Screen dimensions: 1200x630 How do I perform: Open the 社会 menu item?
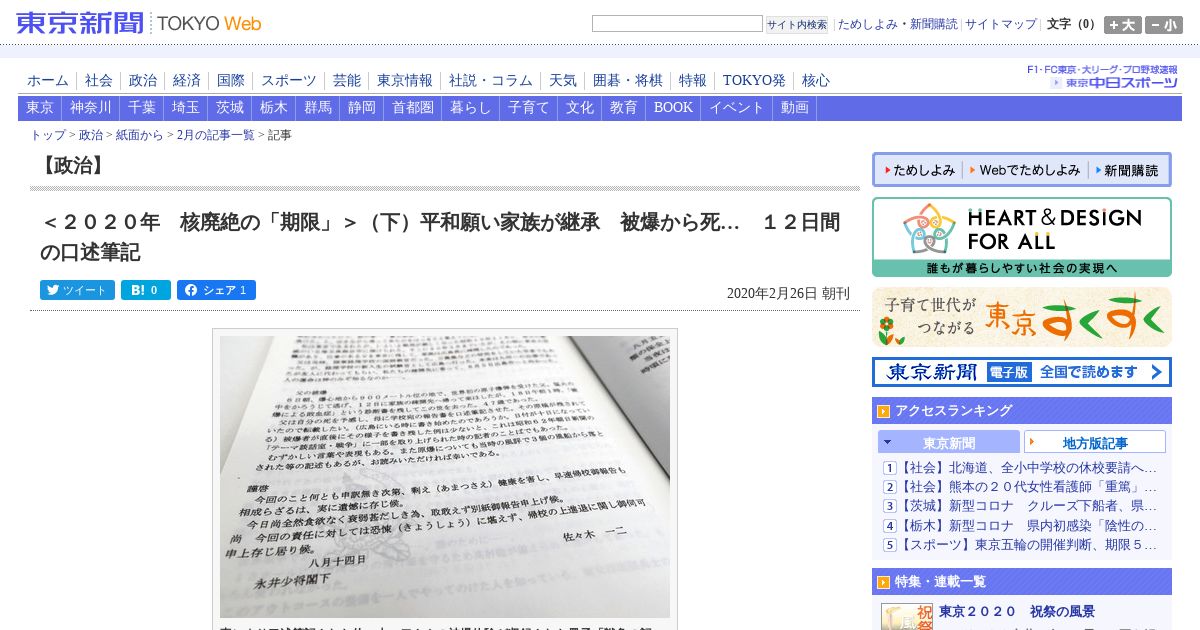coord(99,81)
